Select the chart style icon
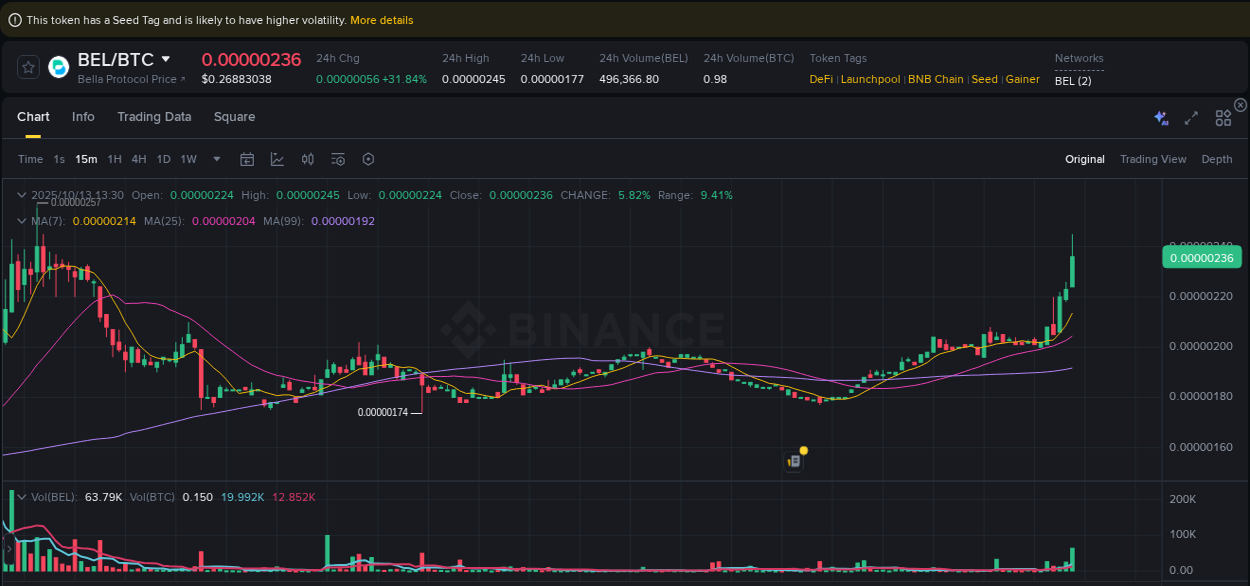 coord(277,159)
